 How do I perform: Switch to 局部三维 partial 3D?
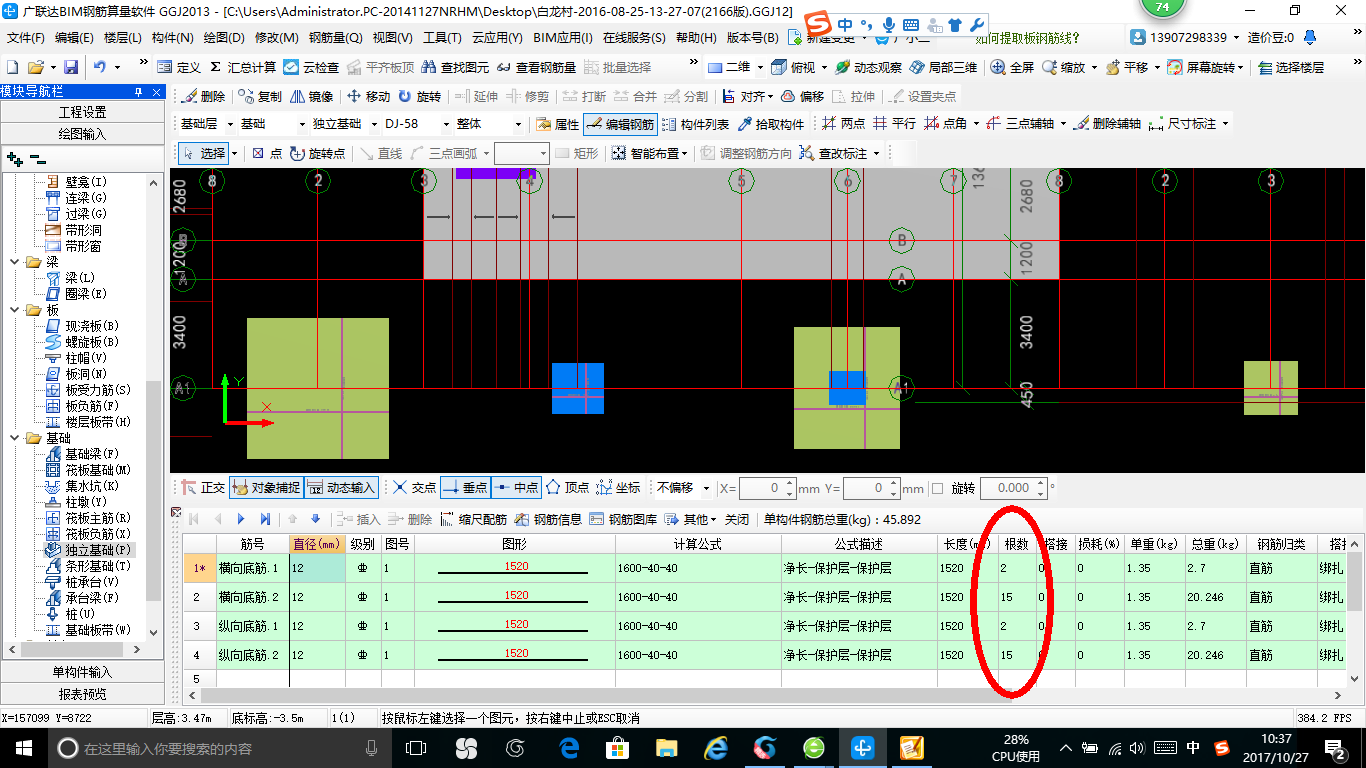click(x=943, y=67)
